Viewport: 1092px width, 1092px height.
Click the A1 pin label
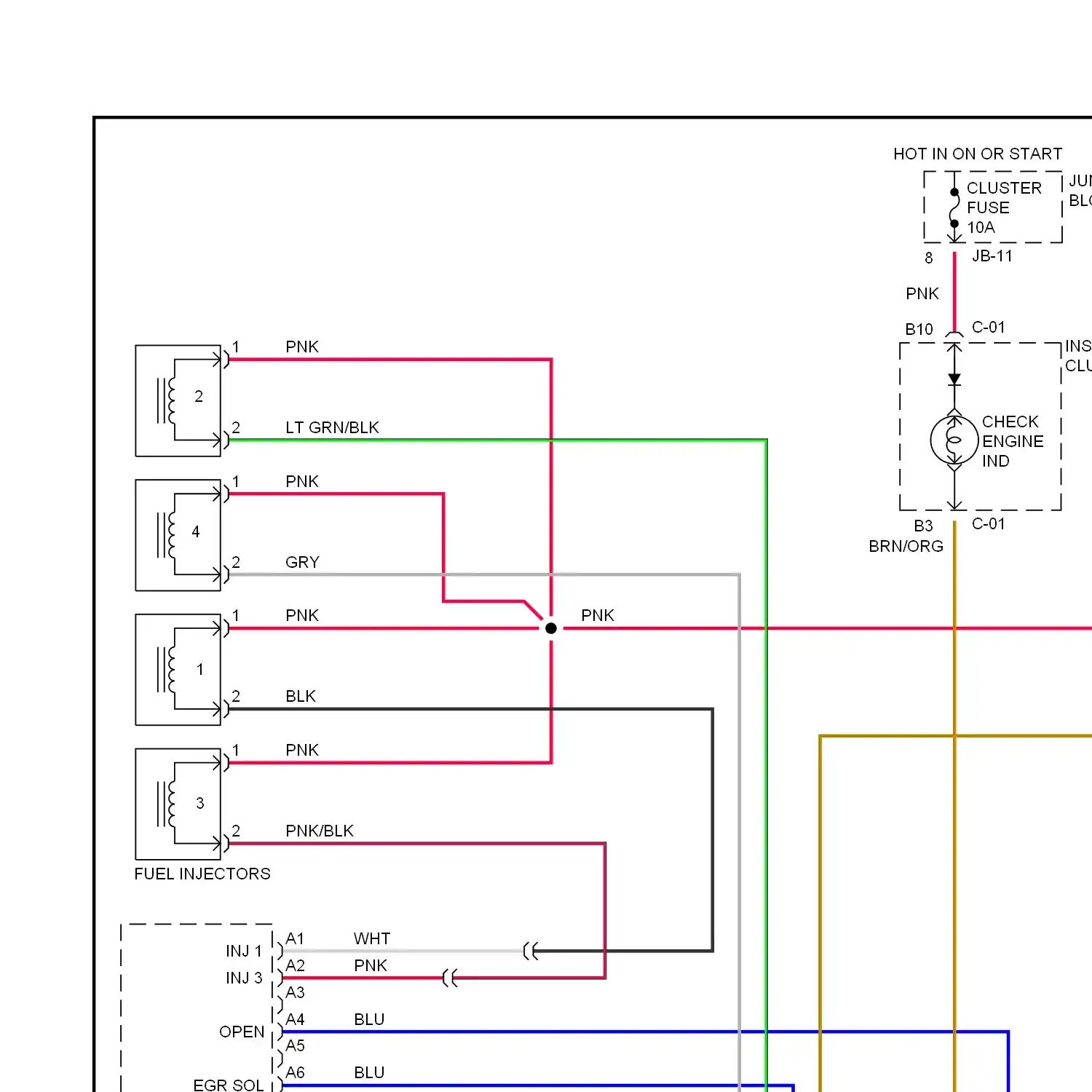pyautogui.click(x=295, y=939)
